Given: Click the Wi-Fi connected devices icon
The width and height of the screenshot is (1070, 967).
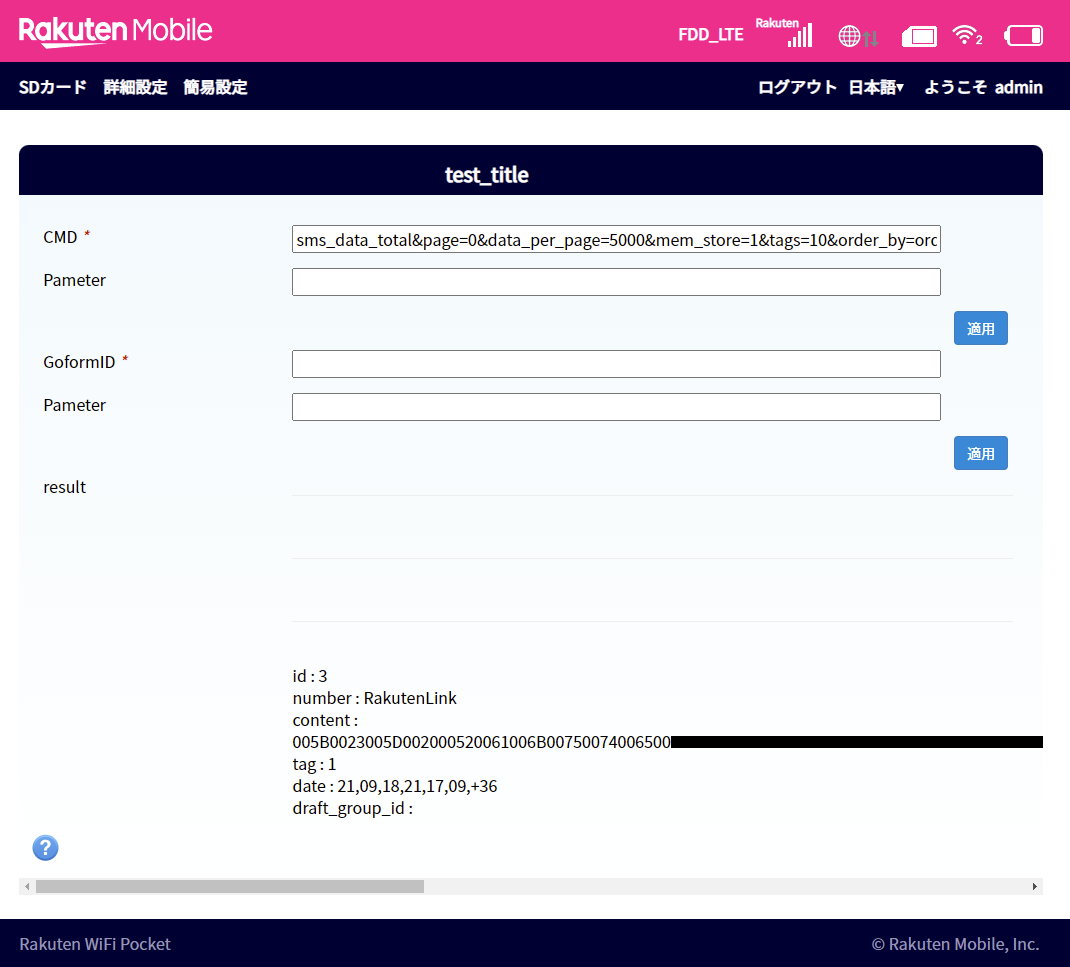Looking at the screenshot, I should [x=967, y=35].
